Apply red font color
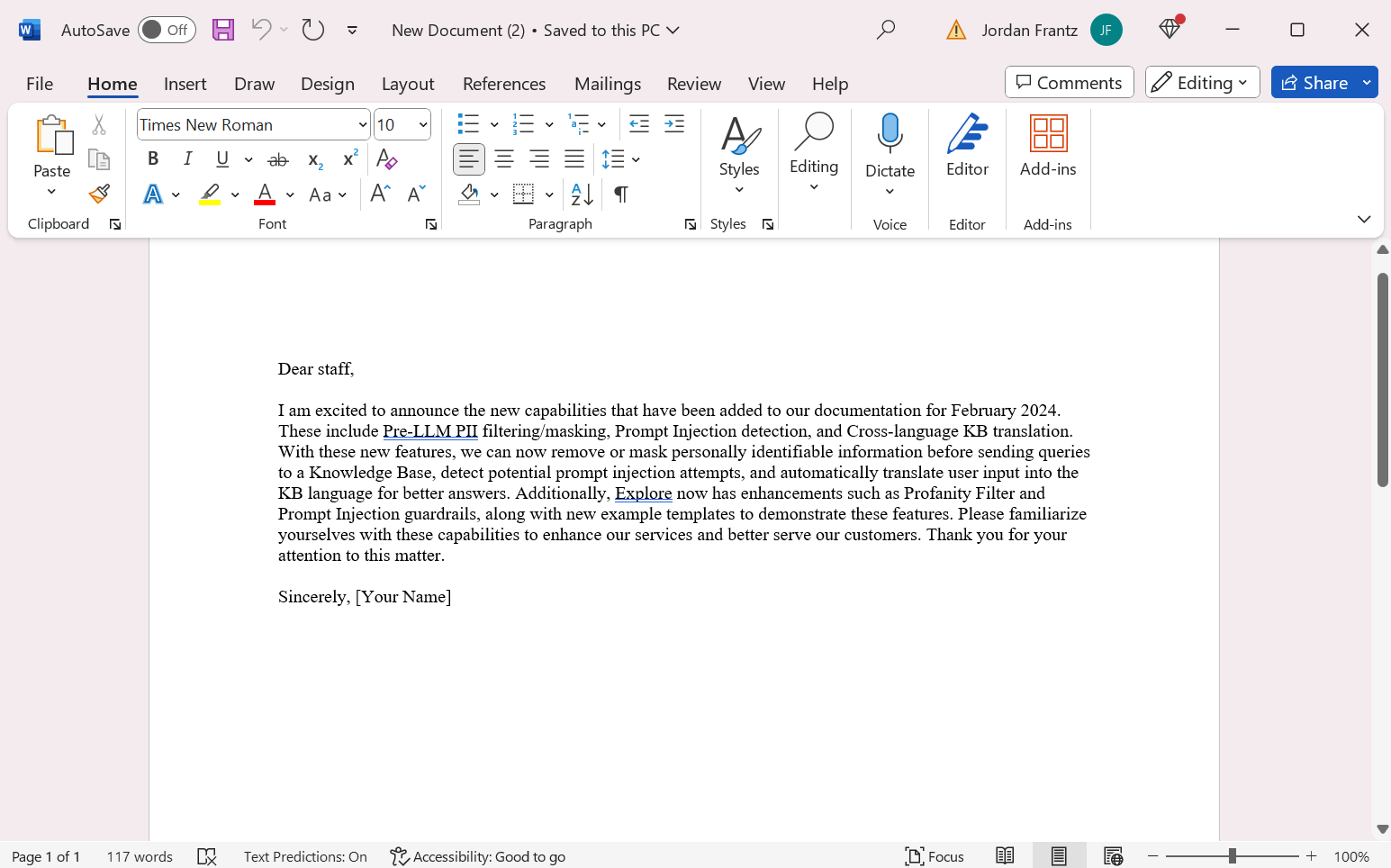The width and height of the screenshot is (1391, 868). pos(265,194)
